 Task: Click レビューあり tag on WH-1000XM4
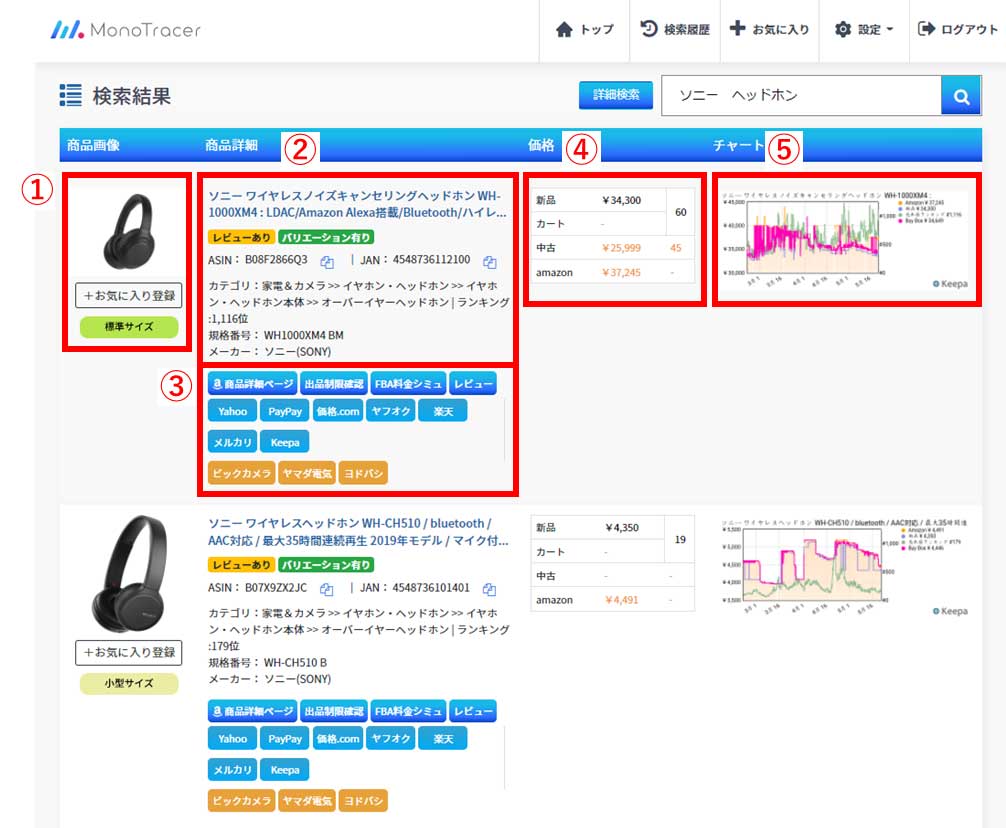point(241,237)
